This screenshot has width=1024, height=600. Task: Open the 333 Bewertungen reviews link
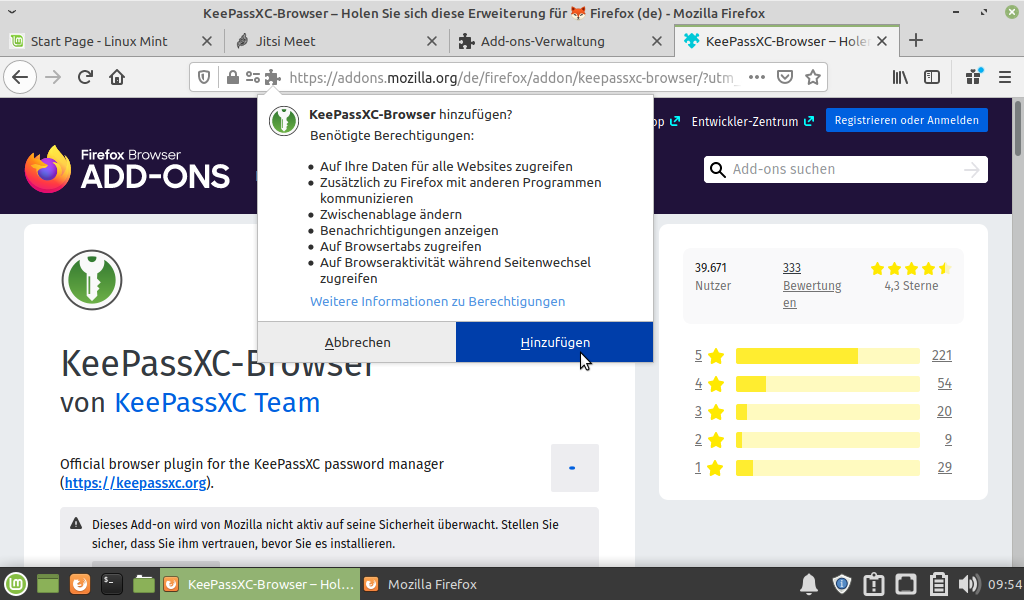812,285
